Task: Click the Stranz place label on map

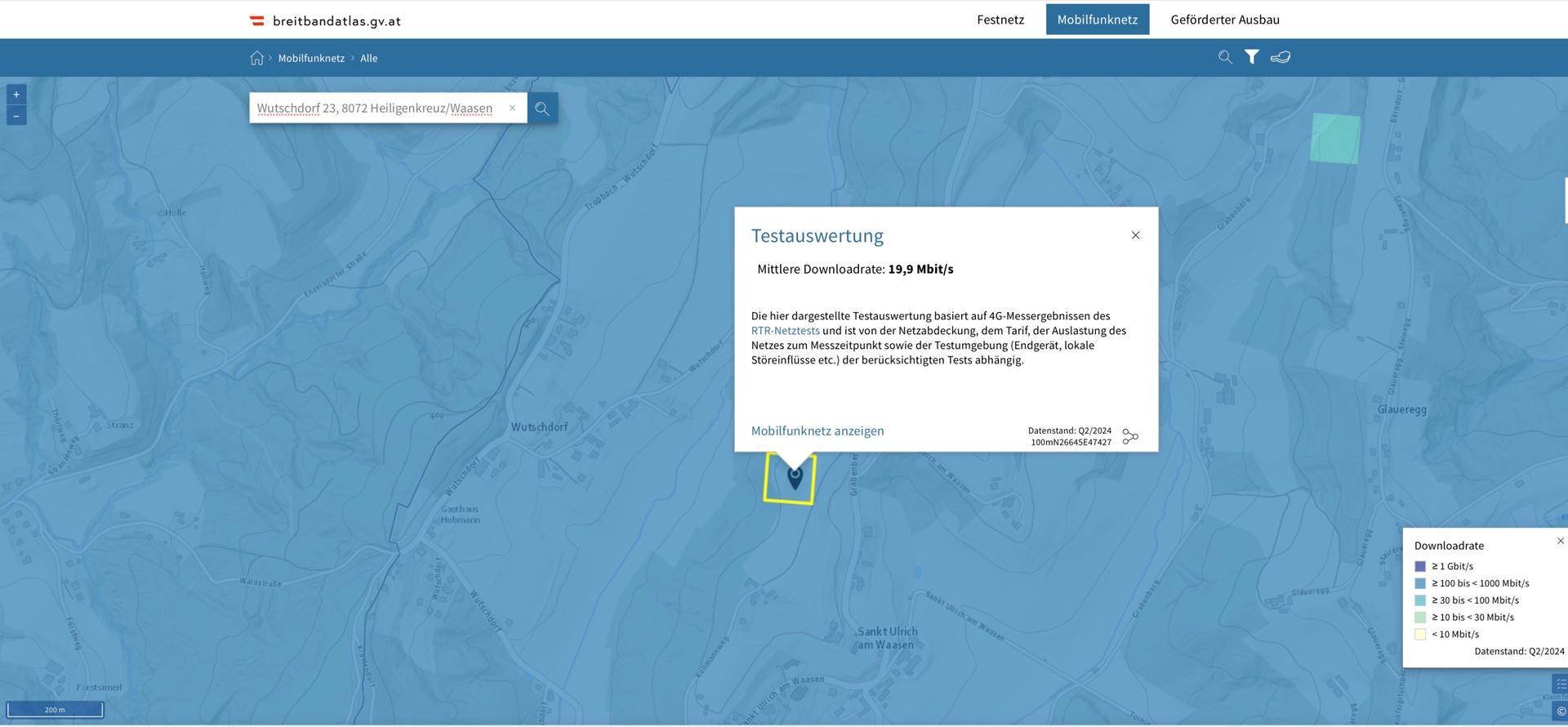Action: [120, 425]
